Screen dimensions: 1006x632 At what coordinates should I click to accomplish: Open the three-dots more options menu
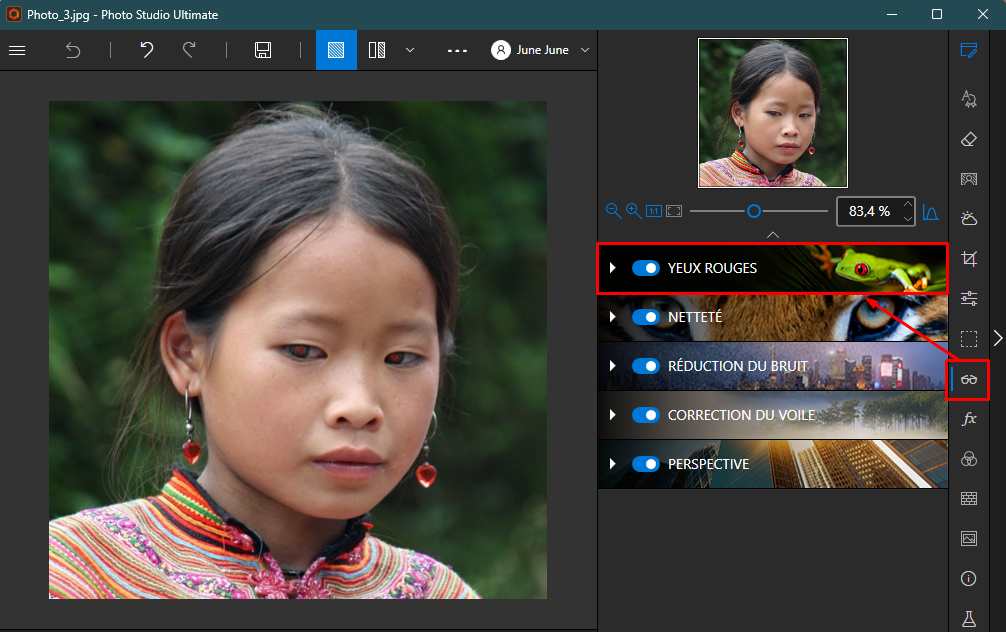coord(457,50)
